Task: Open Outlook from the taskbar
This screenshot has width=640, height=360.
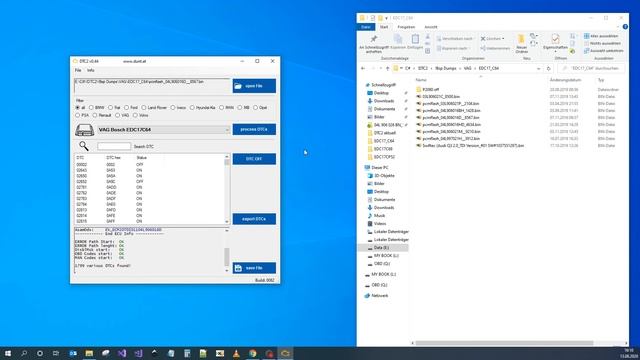Action: (x=73, y=353)
